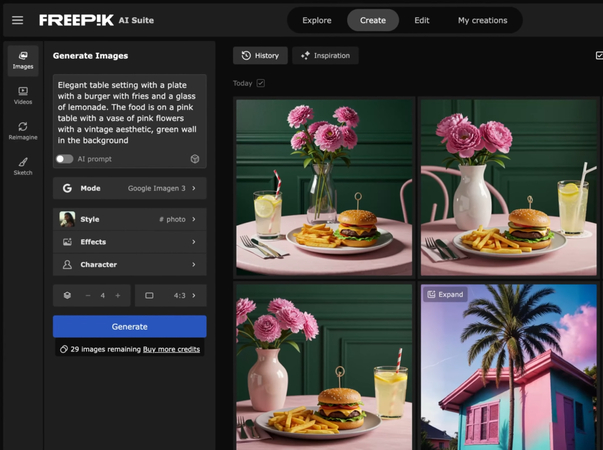This screenshot has height=450, width=603.
Task: Switch to the Edit tab
Action: click(x=421, y=20)
